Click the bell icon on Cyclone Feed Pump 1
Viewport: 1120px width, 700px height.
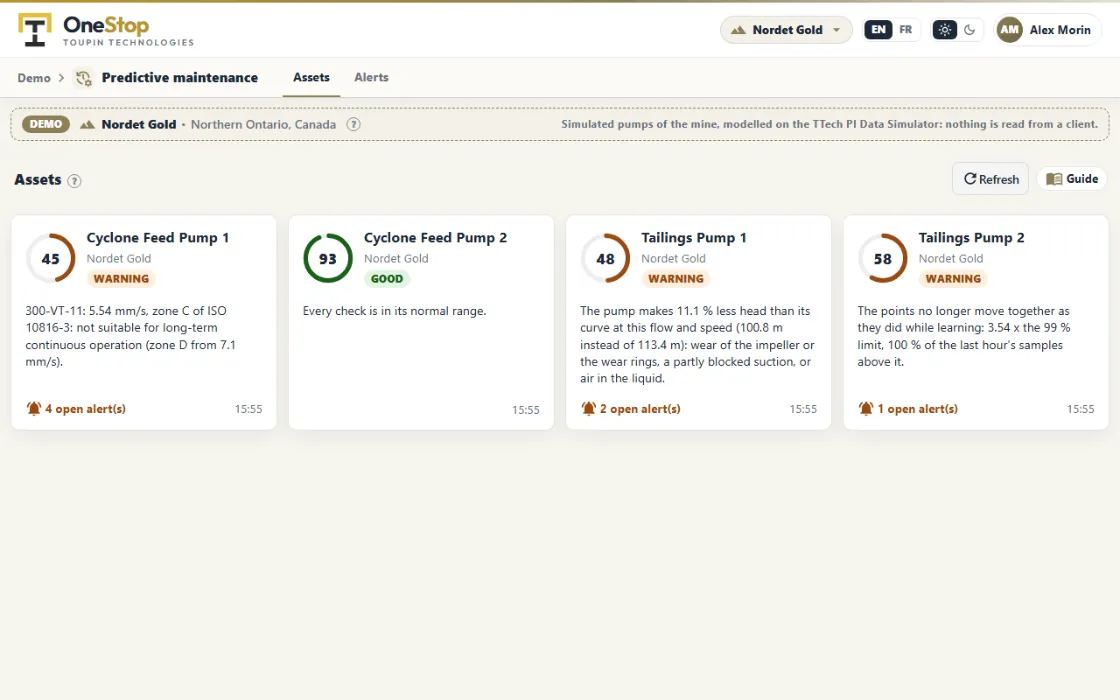click(x=34, y=409)
